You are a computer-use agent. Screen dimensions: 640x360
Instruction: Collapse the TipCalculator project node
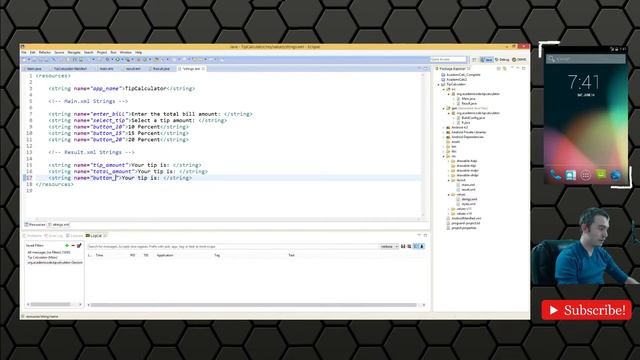click(x=439, y=84)
